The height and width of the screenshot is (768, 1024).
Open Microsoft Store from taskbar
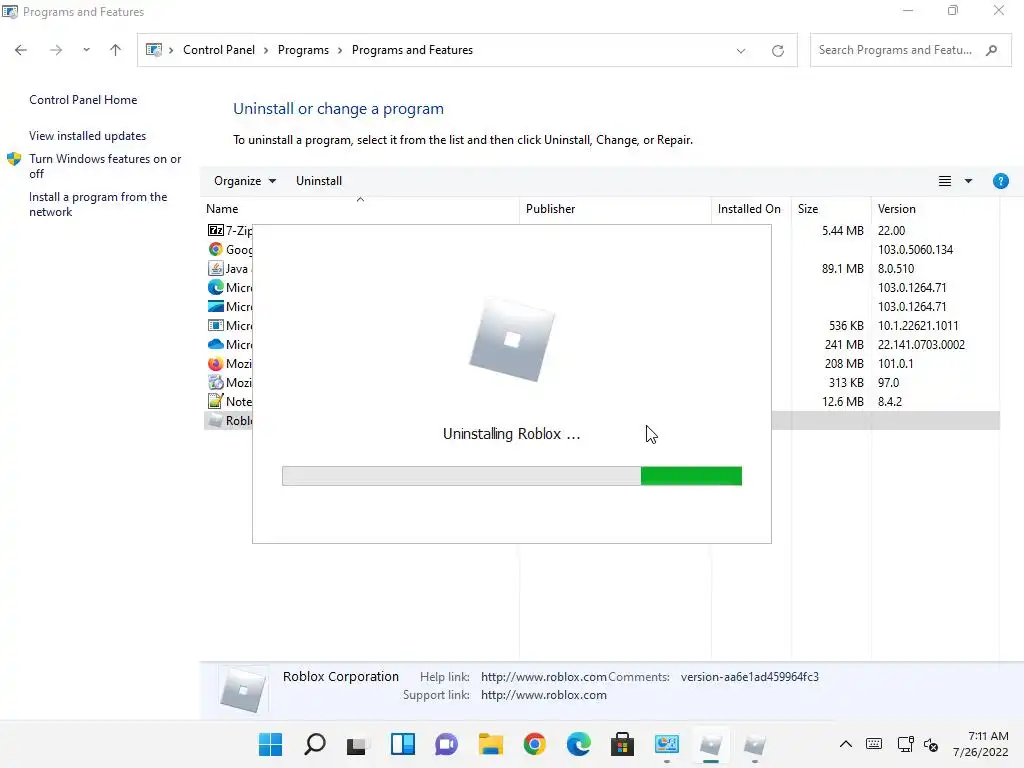point(622,744)
